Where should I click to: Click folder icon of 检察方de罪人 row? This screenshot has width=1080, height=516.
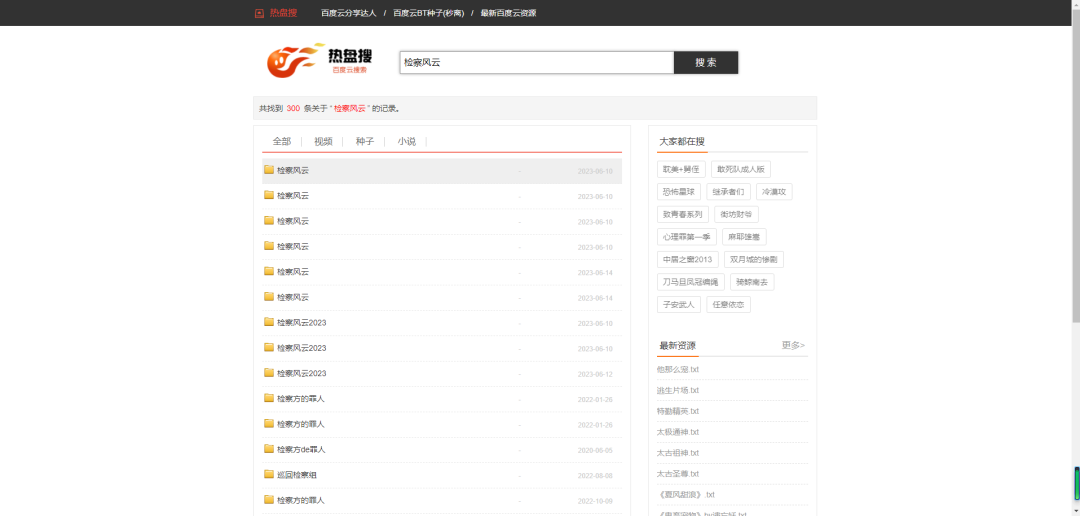click(269, 448)
